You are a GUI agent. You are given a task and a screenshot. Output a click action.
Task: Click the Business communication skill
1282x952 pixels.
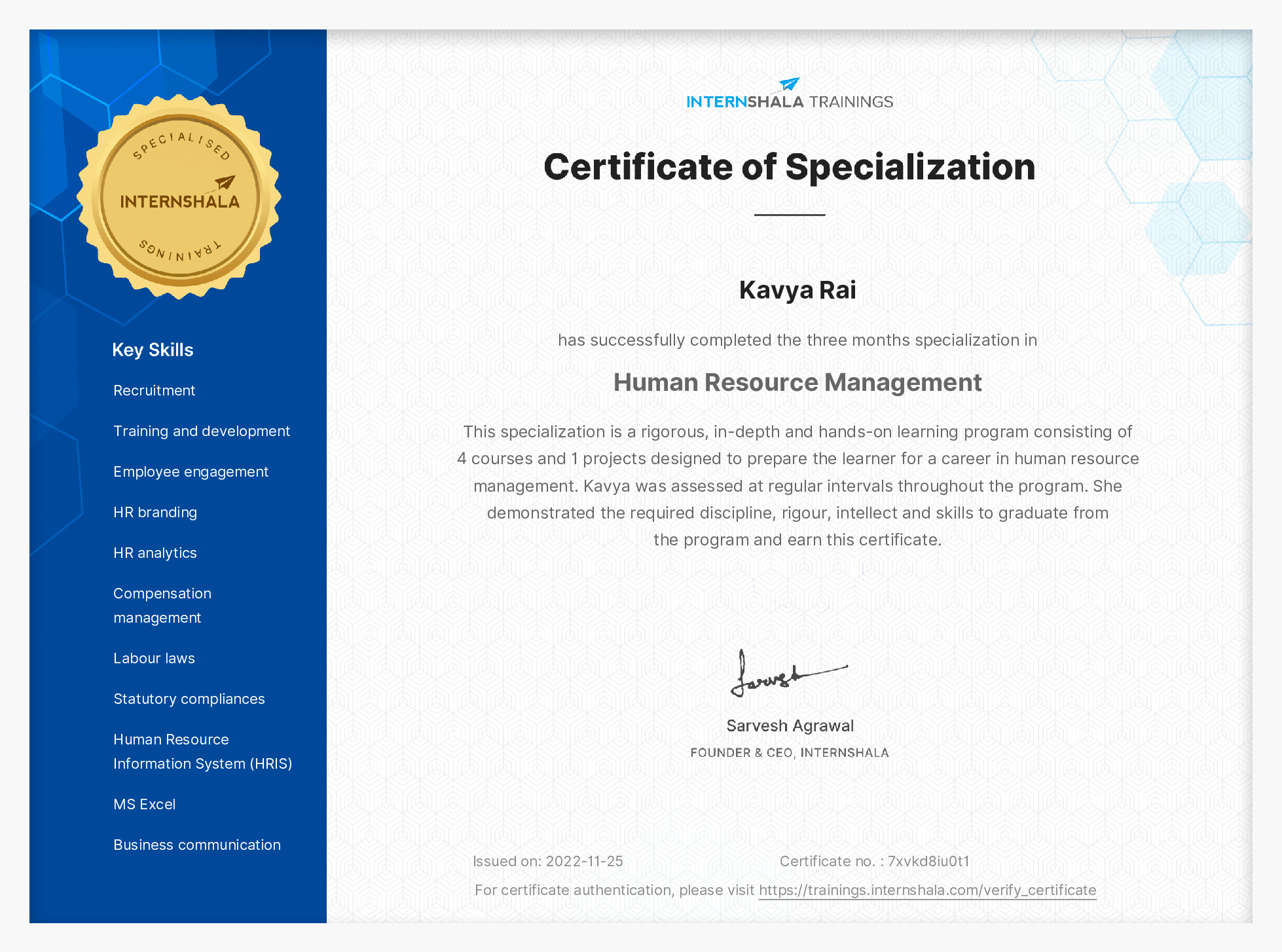[197, 845]
